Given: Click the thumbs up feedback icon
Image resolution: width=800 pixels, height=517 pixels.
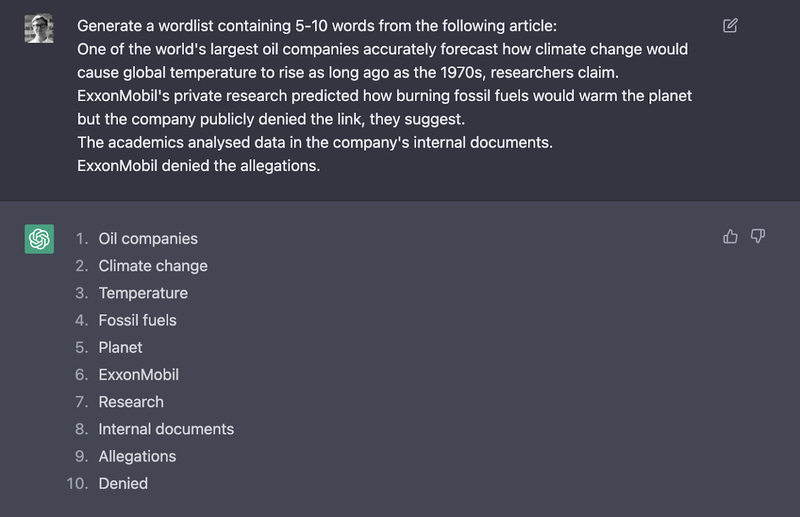Looking at the screenshot, I should point(730,236).
